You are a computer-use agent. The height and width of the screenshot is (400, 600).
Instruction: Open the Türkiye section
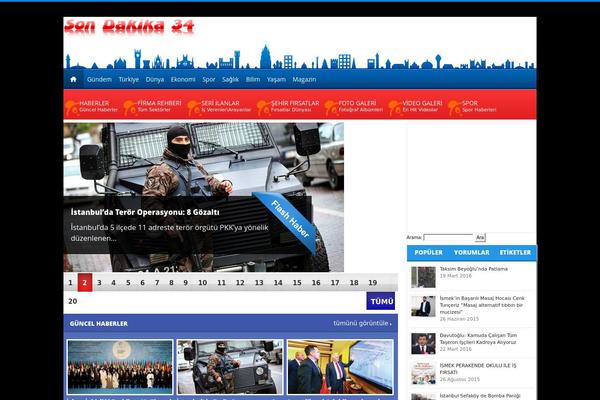pos(129,79)
